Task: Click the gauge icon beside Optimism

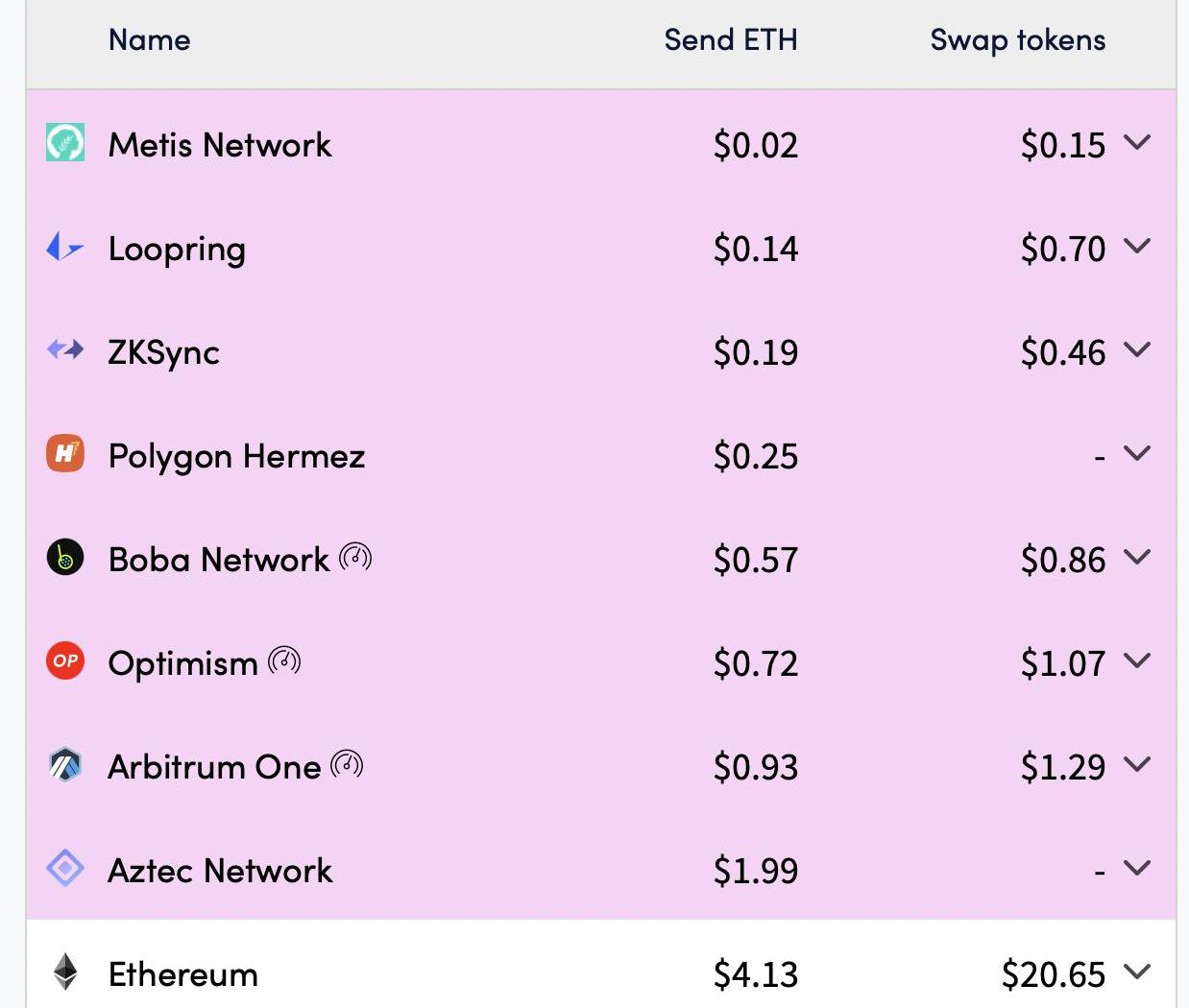Action: click(284, 660)
